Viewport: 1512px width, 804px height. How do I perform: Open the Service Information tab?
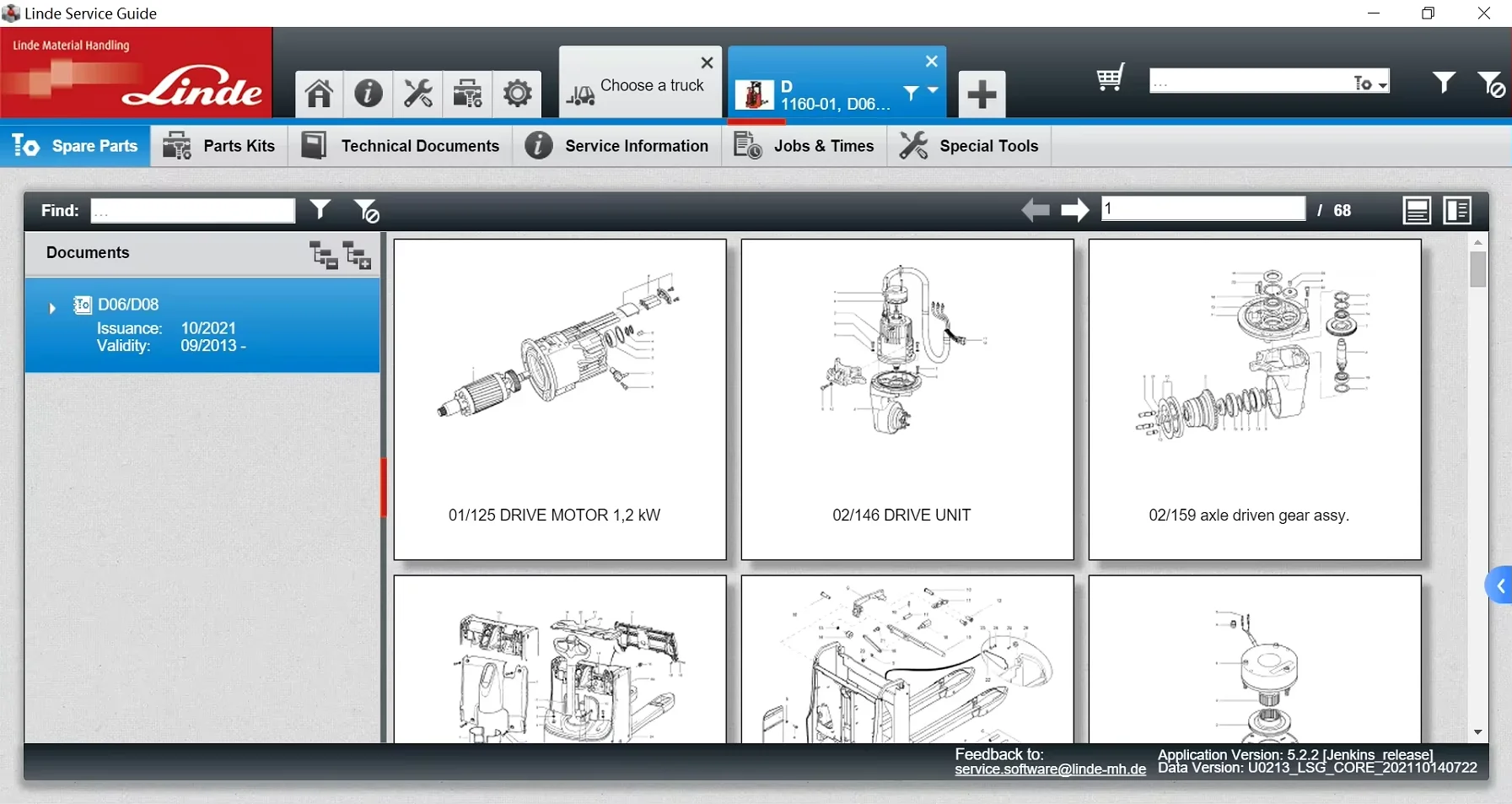pos(616,146)
